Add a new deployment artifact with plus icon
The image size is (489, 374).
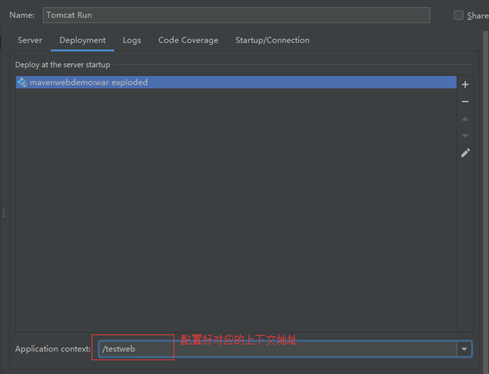pyautogui.click(x=465, y=85)
